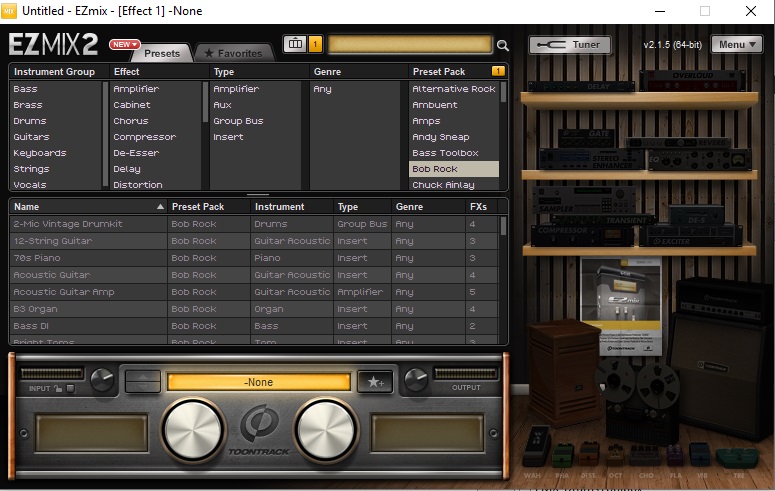
Task: Select Vocals in Instrument Group
Action: click(x=30, y=185)
